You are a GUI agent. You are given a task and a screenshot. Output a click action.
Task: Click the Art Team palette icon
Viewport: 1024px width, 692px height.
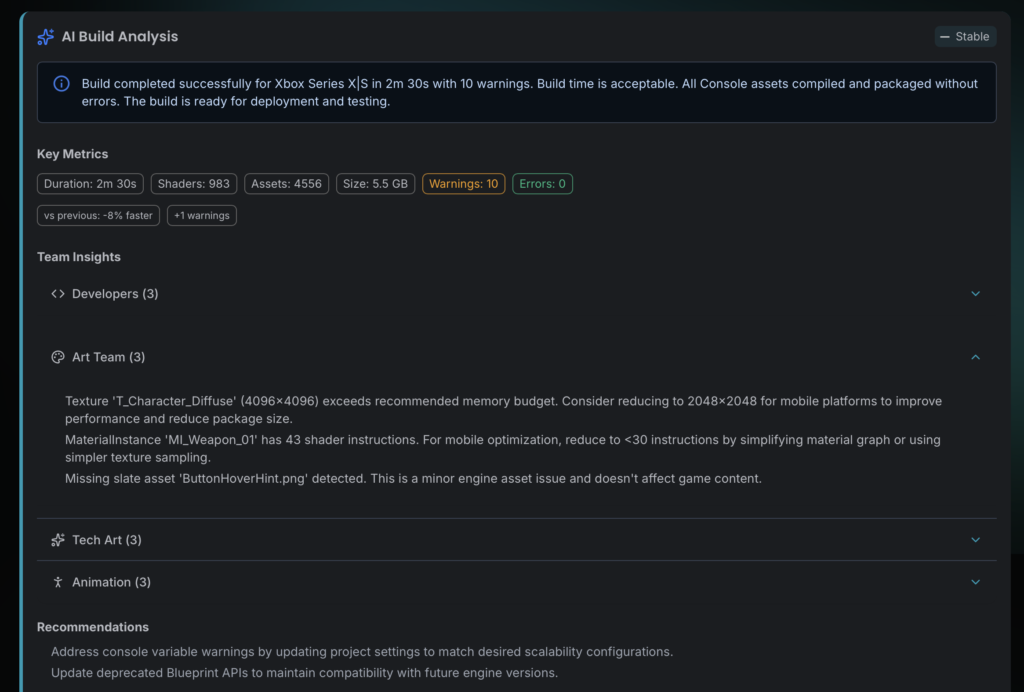pos(58,357)
